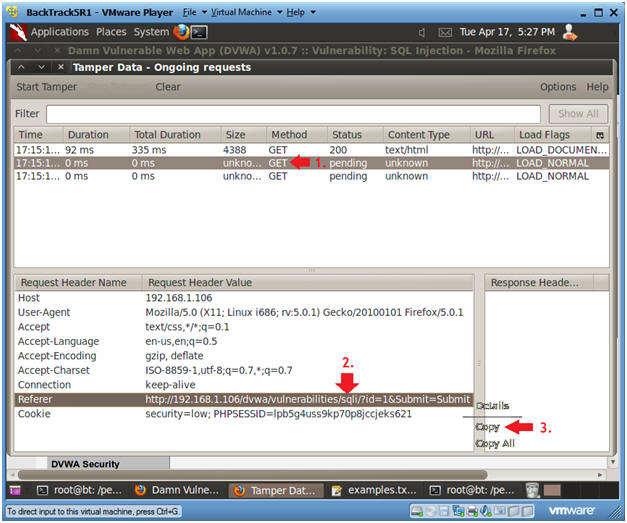Sort by the Status column header

[355, 135]
